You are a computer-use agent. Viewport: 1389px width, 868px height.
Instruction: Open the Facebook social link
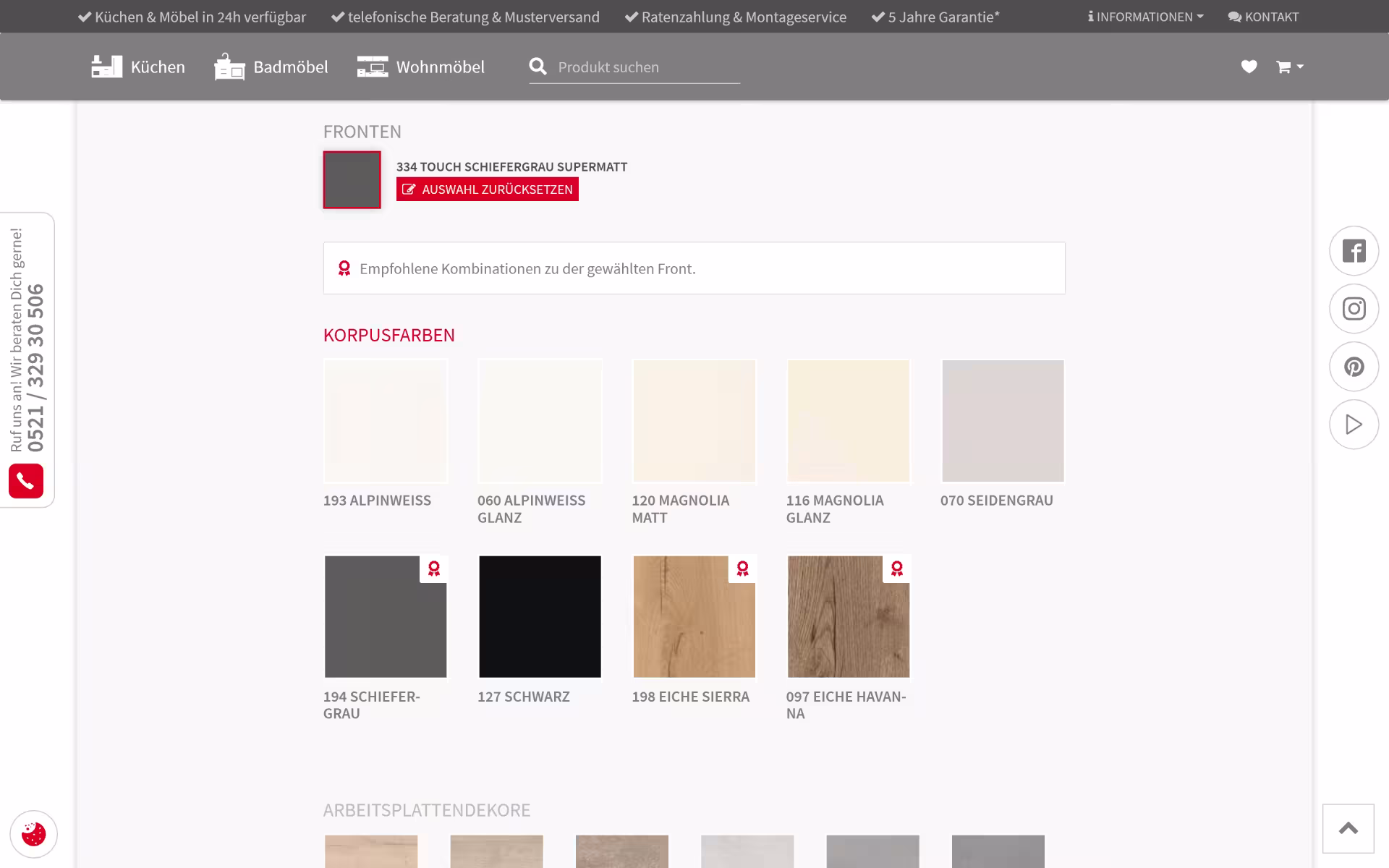point(1354,251)
